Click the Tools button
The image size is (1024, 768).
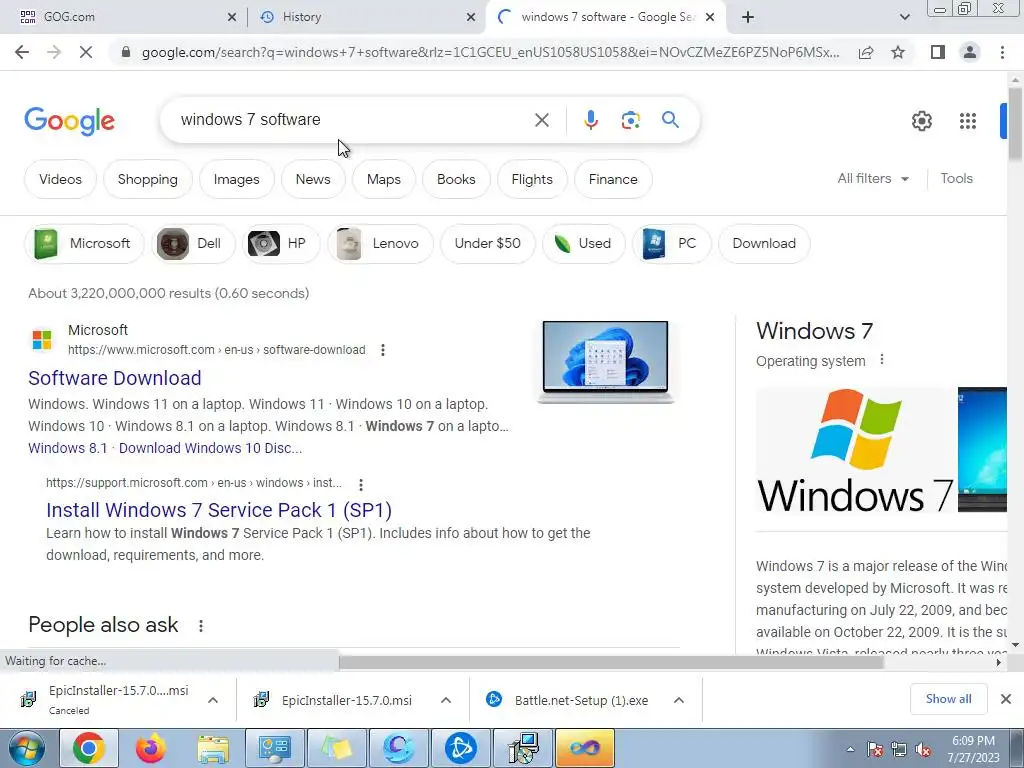click(x=956, y=178)
